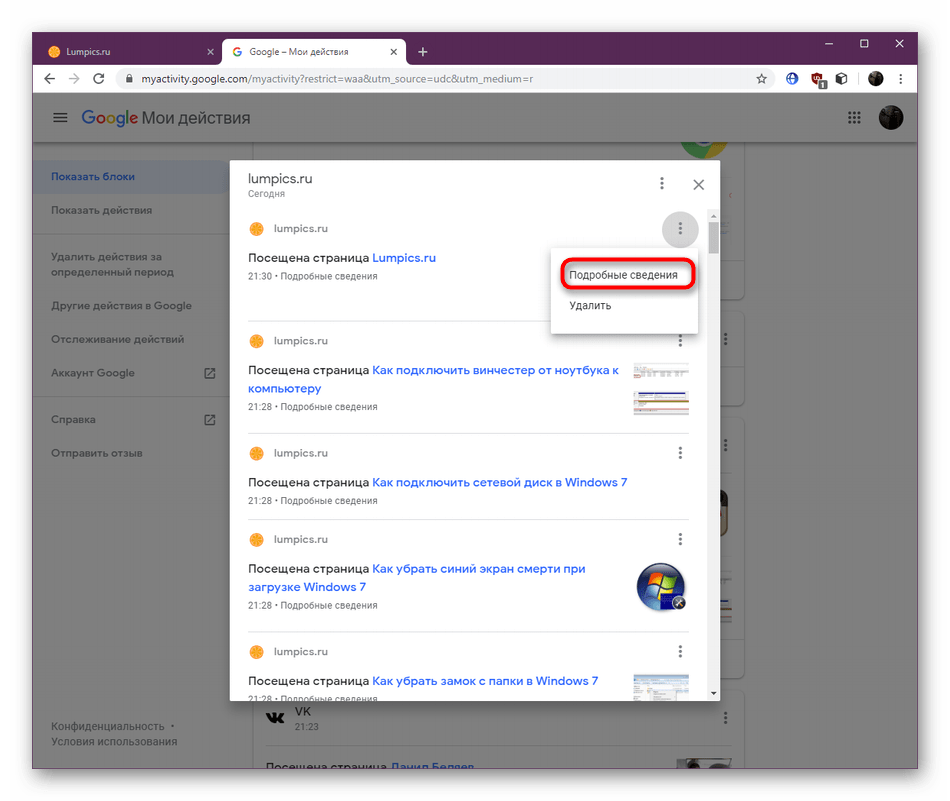This screenshot has height=801, width=950.
Task: Click the Windows 7 logo thumbnail
Action: tap(660, 587)
